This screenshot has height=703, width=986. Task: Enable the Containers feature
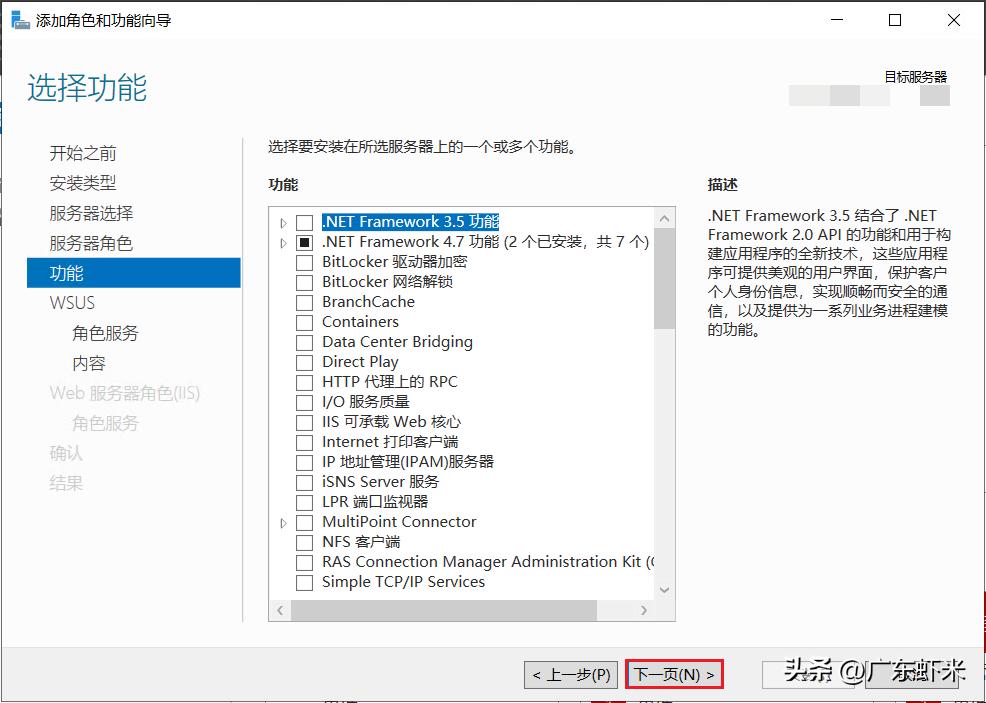(304, 322)
